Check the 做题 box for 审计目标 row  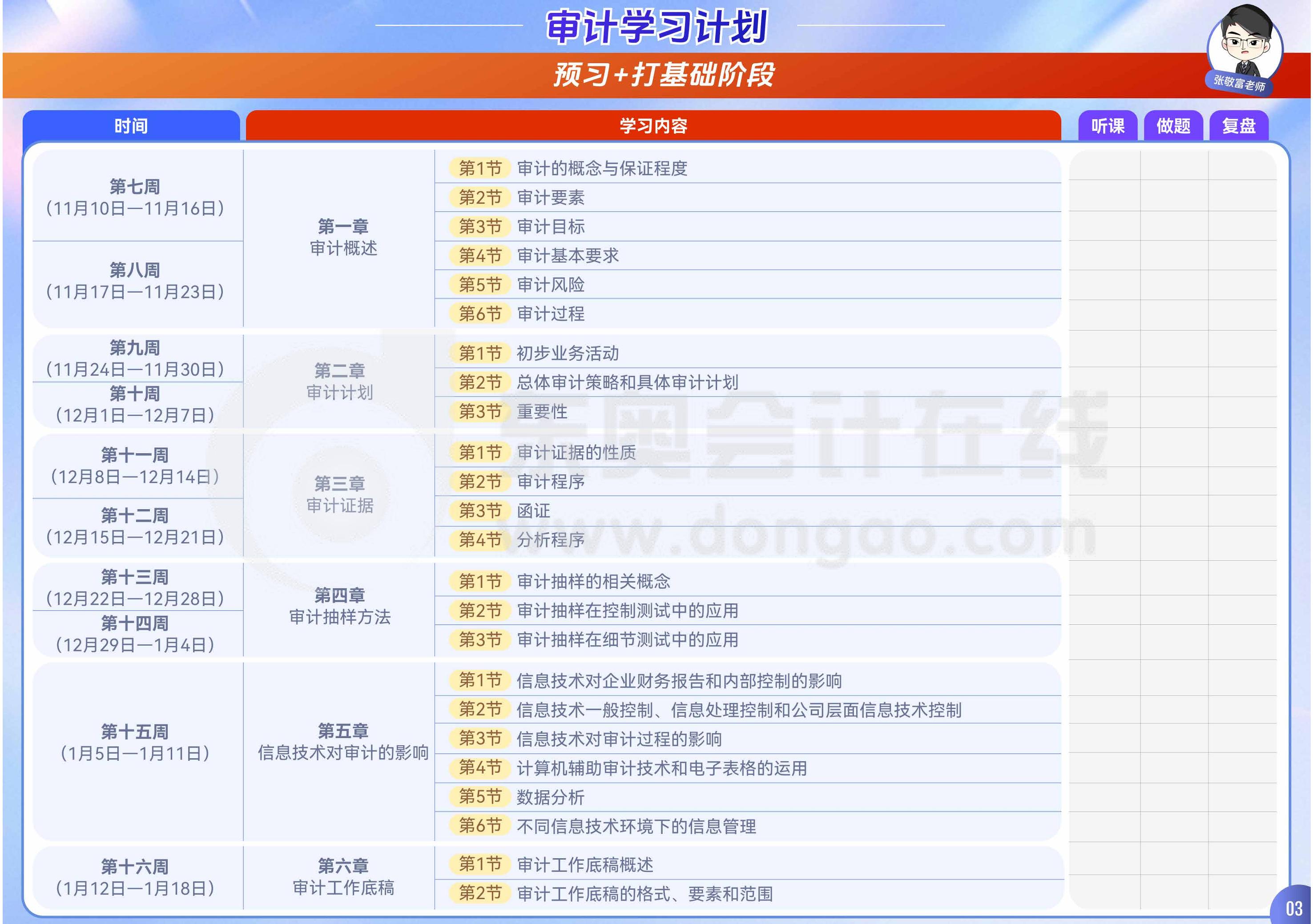(1174, 226)
